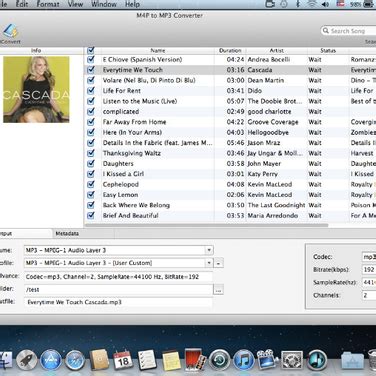Open the Edit menu
The height and width of the screenshot is (376, 376).
click(22, 4)
